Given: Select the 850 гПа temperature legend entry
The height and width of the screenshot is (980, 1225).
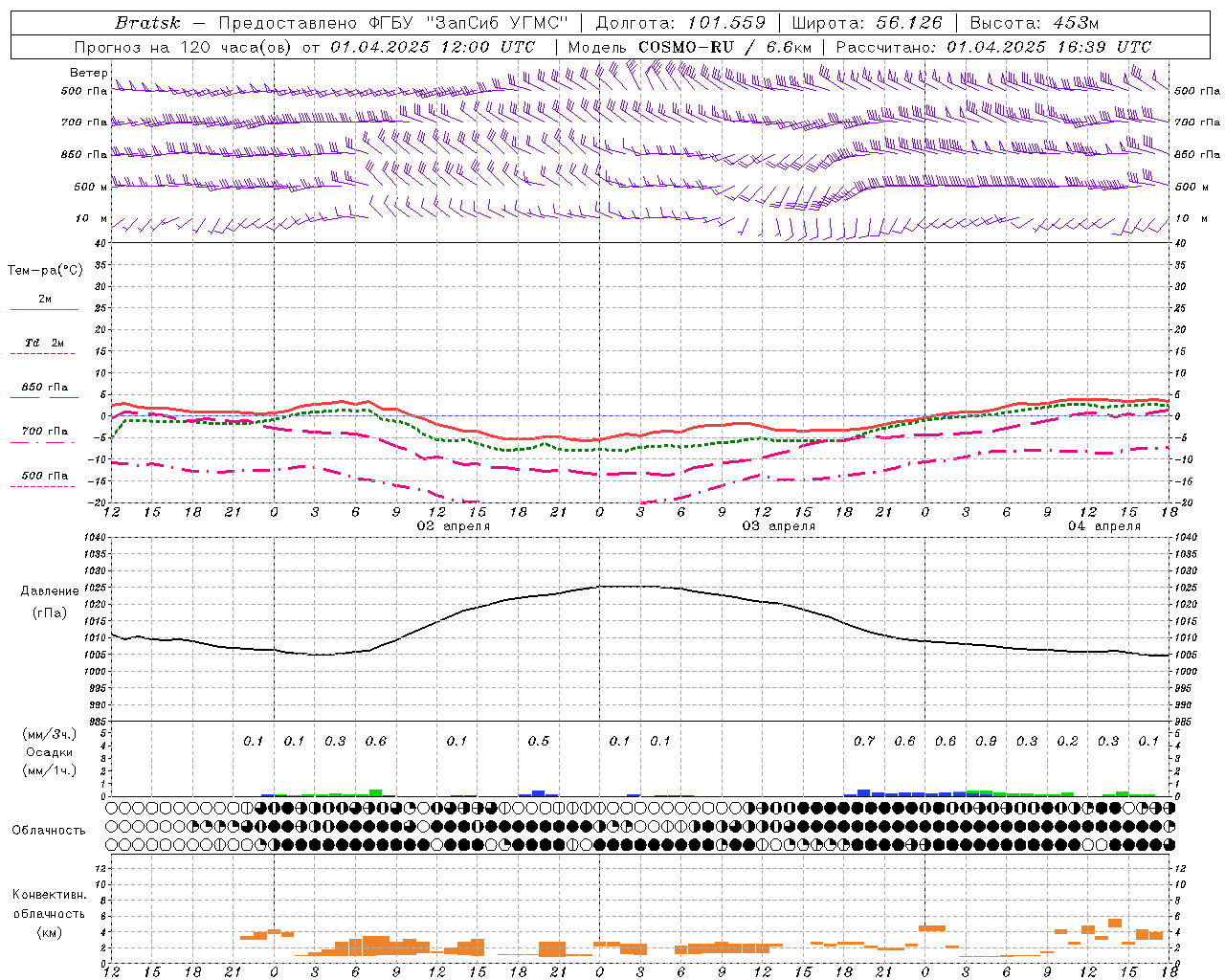Looking at the screenshot, I should [x=44, y=388].
